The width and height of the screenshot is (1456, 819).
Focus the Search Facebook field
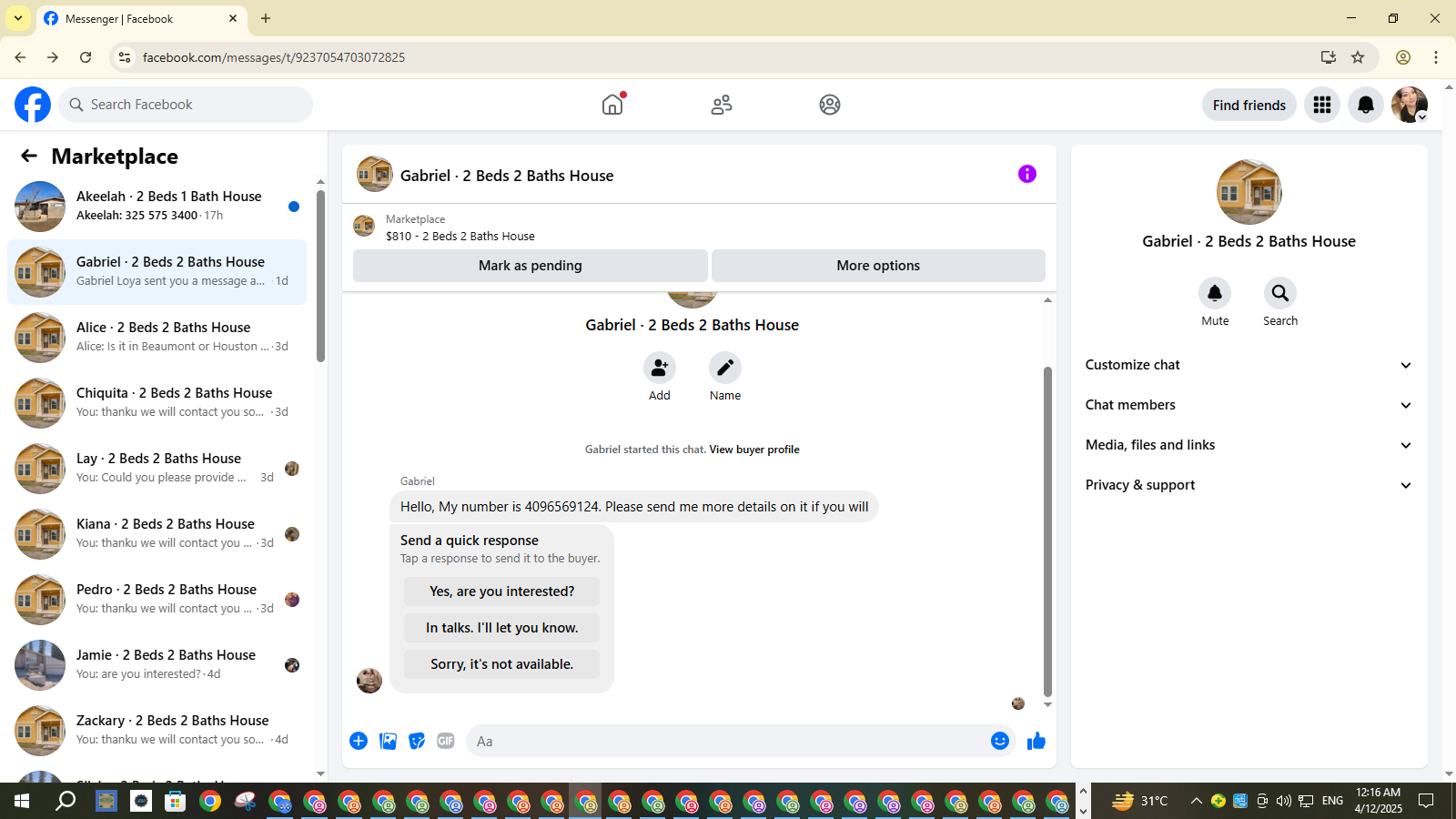(186, 105)
